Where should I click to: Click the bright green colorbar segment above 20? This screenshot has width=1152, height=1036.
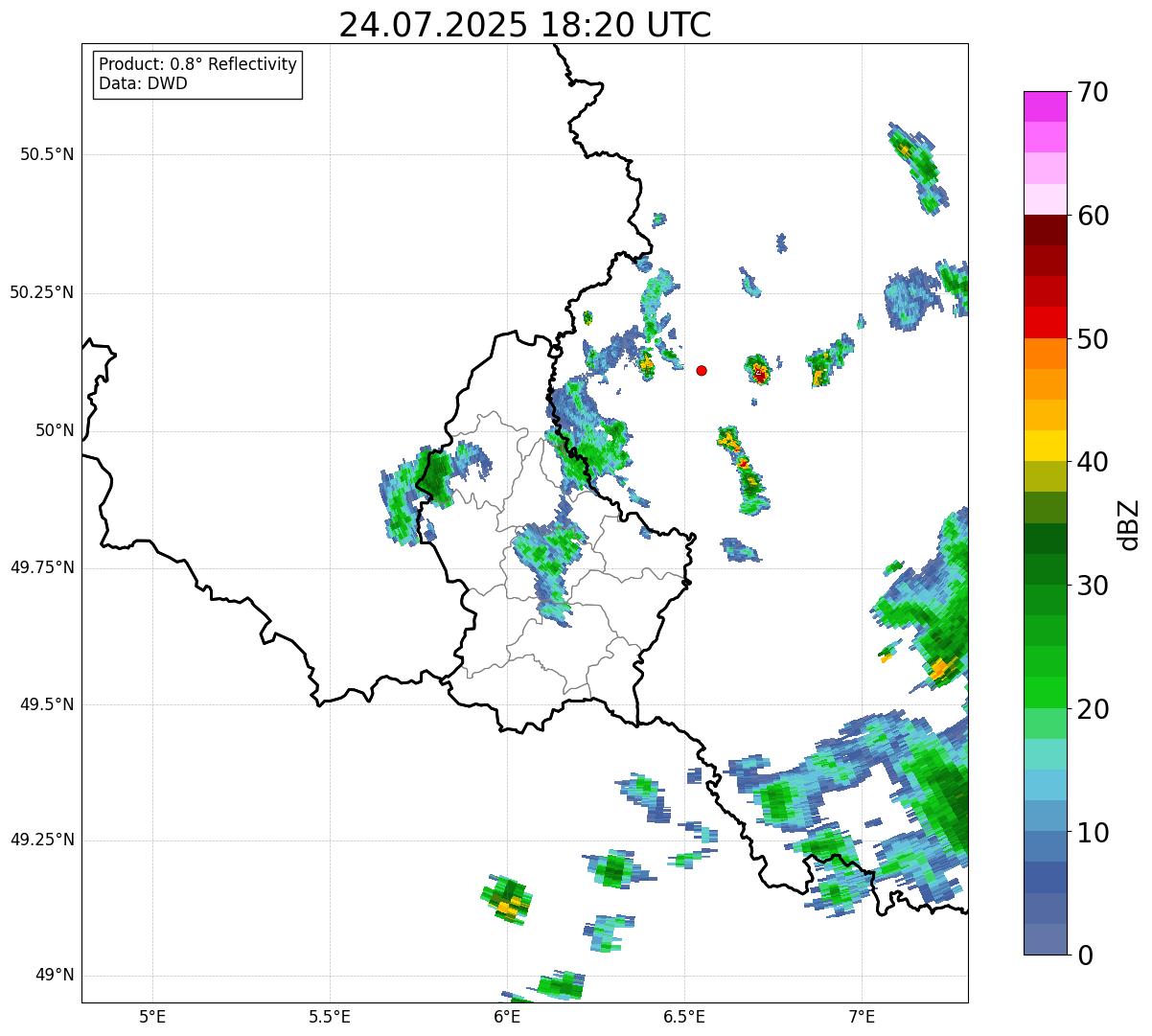(x=1045, y=693)
